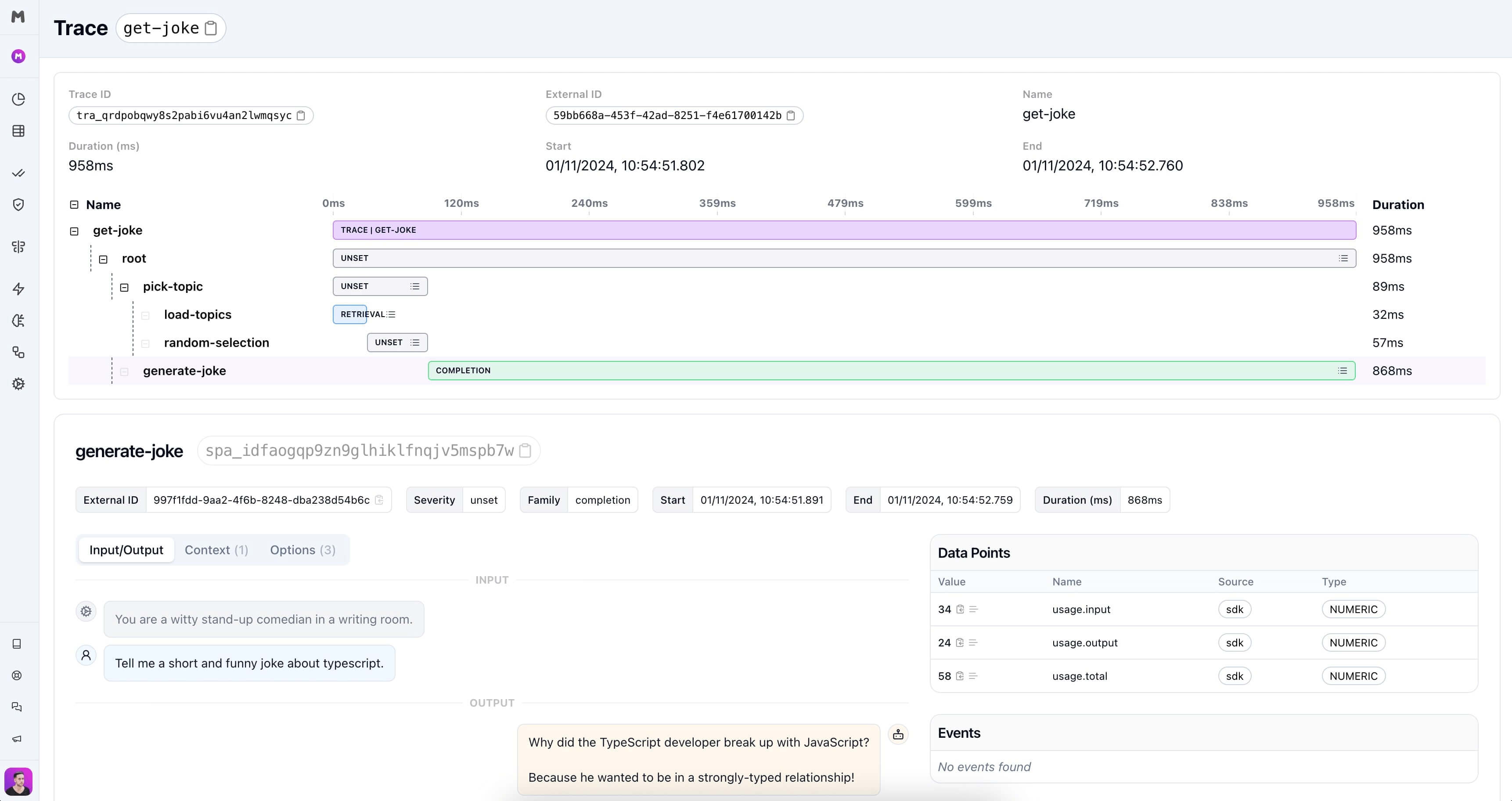
Task: Select the Context tab showing count 1
Action: click(216, 549)
